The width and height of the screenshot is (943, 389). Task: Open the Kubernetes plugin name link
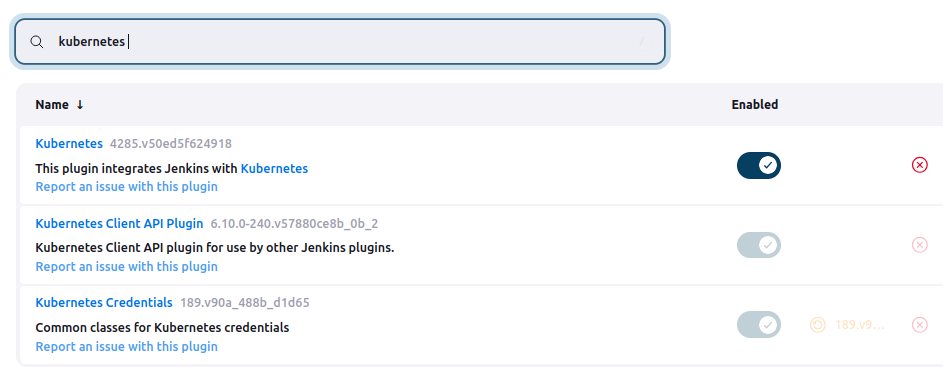69,144
